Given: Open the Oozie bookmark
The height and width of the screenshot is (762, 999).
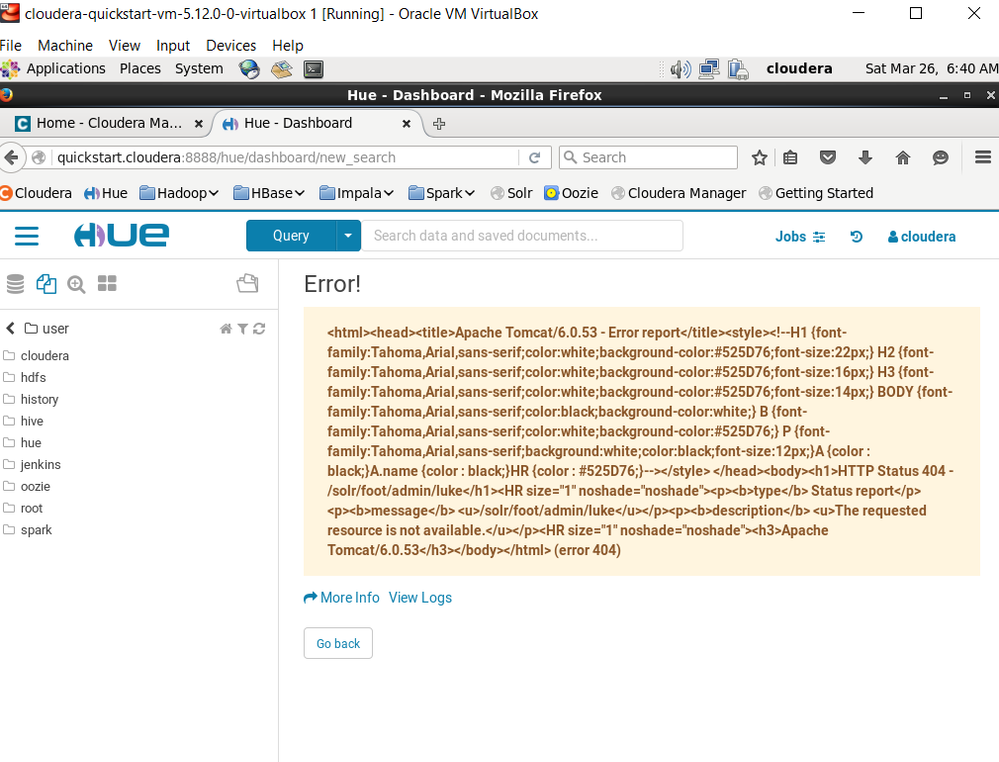Looking at the screenshot, I should pos(571,193).
